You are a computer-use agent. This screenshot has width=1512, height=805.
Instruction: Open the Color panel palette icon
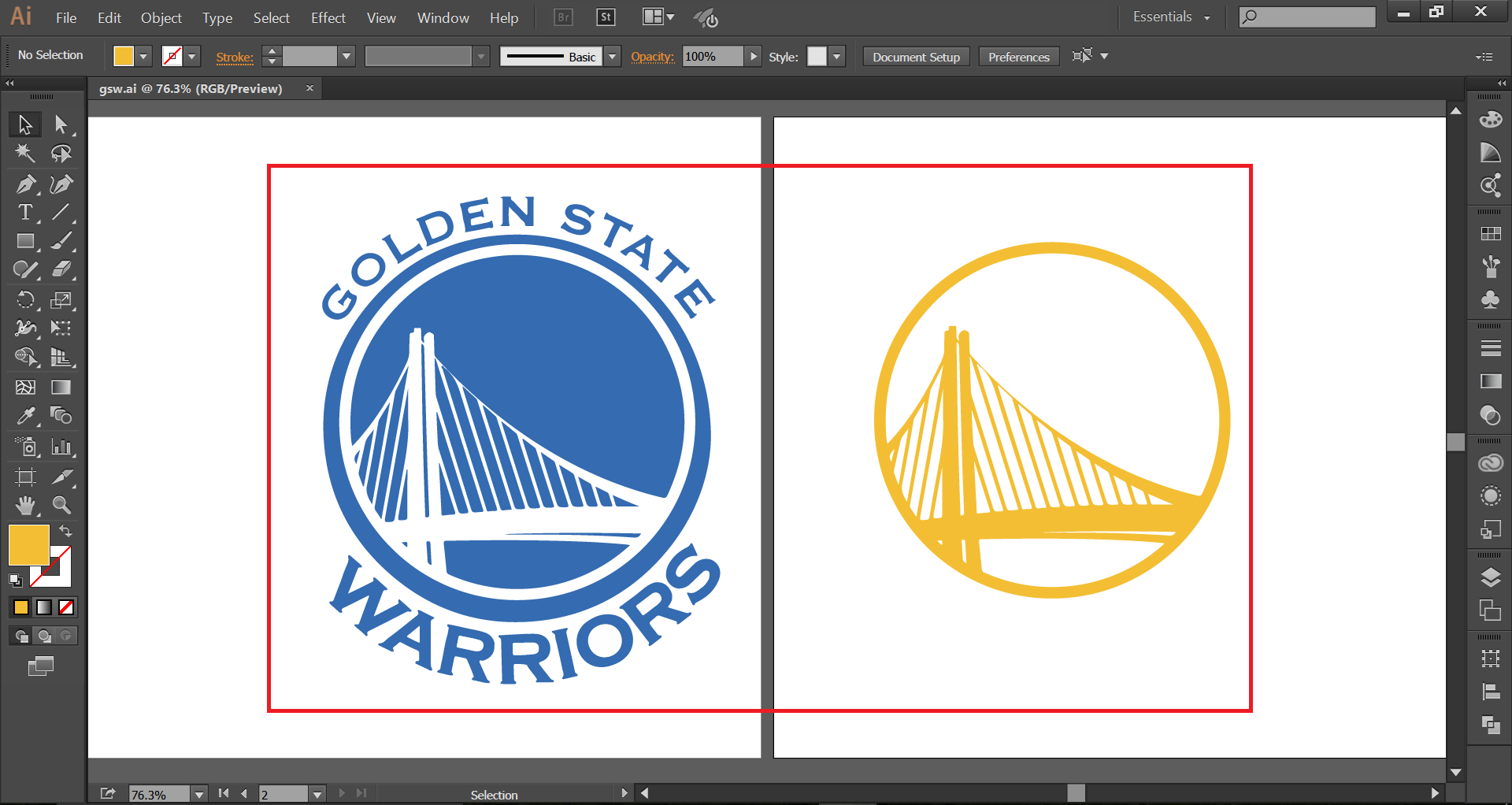tap(1491, 120)
